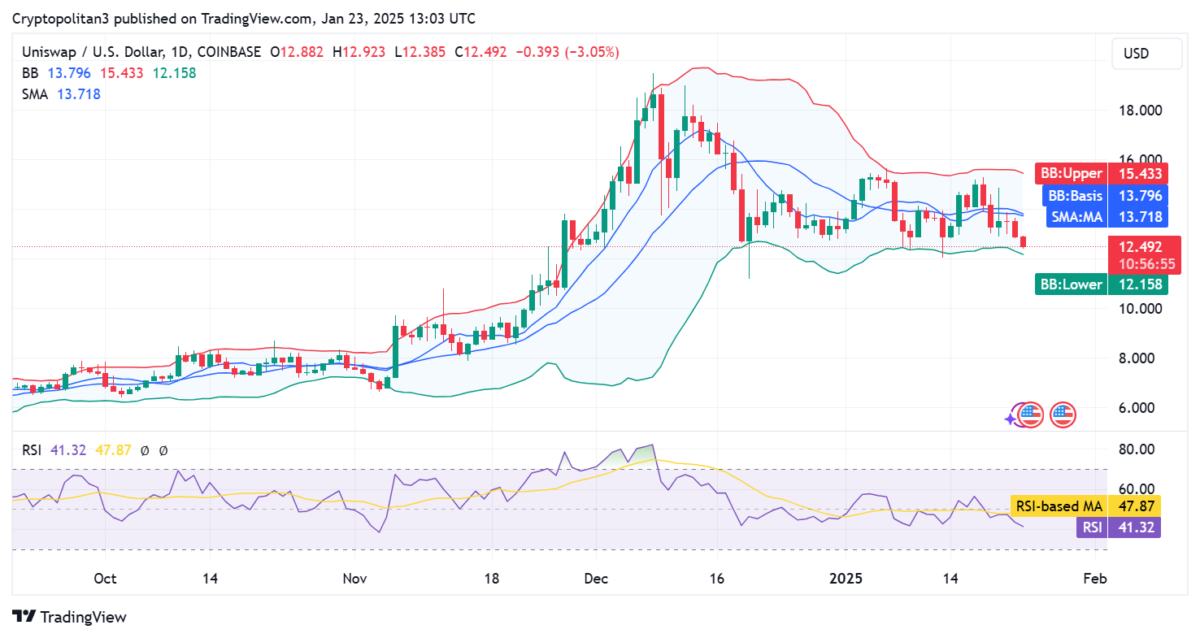Select the RSI indicator legend label

pyautogui.click(x=31, y=451)
